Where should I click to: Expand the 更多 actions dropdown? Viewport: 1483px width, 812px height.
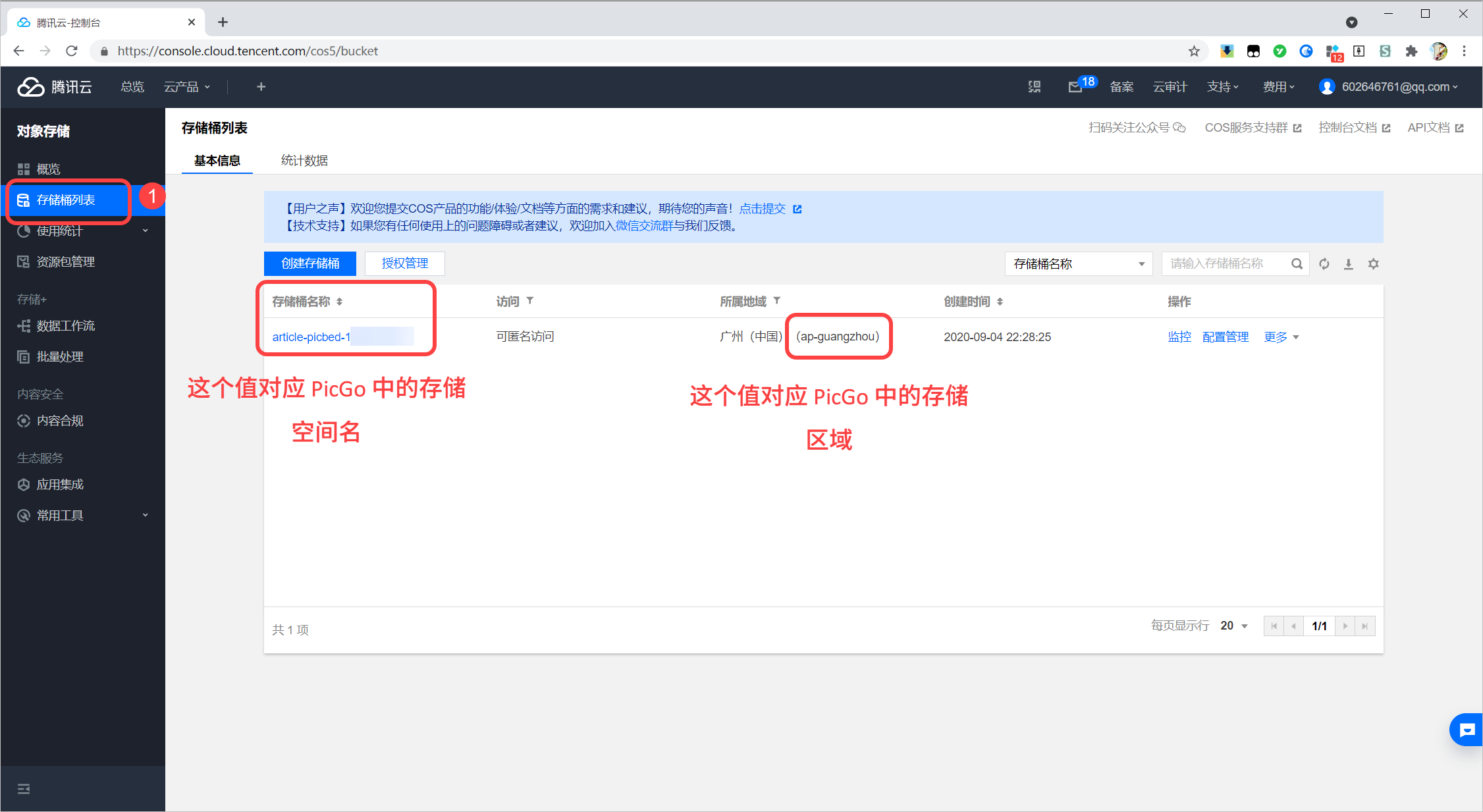click(x=1281, y=337)
